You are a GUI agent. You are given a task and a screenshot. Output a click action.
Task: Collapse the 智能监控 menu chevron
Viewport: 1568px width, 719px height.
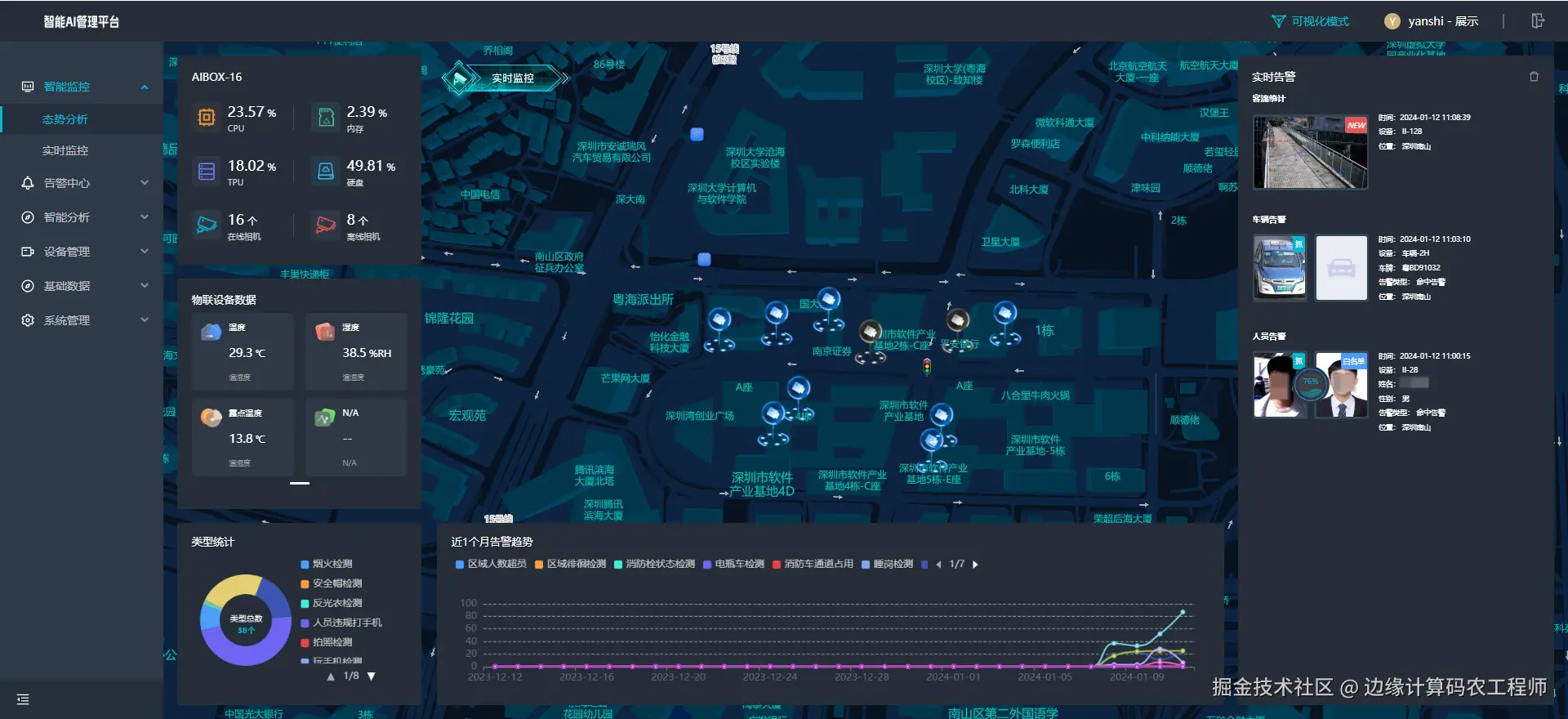(145, 87)
